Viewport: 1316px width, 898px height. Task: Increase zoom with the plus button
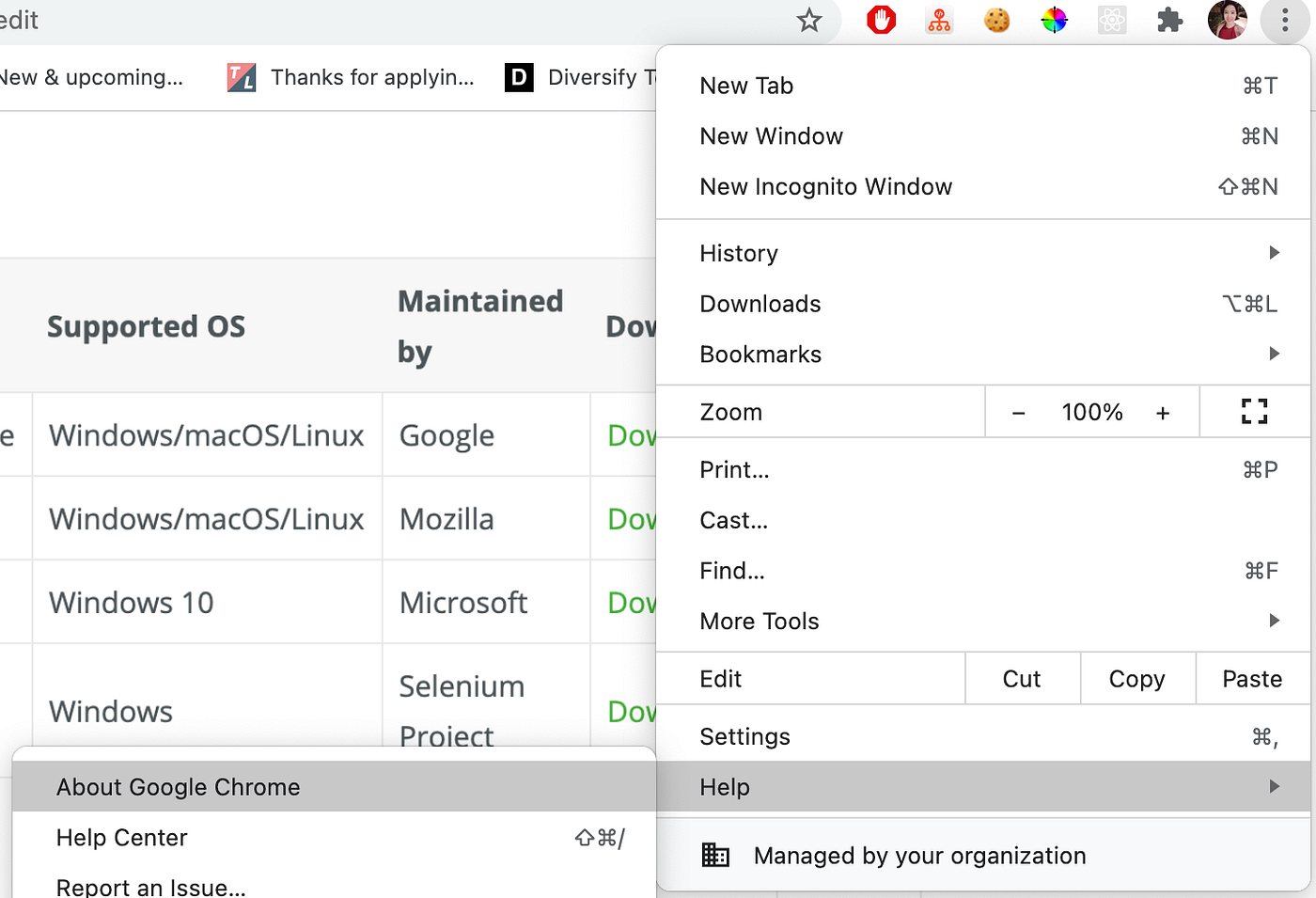1163,412
